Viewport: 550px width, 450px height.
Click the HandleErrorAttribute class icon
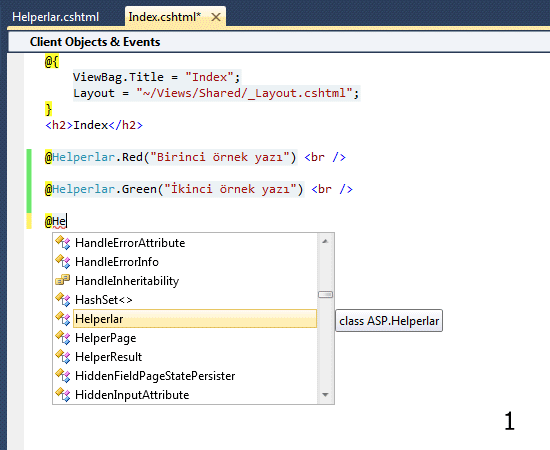[63, 243]
